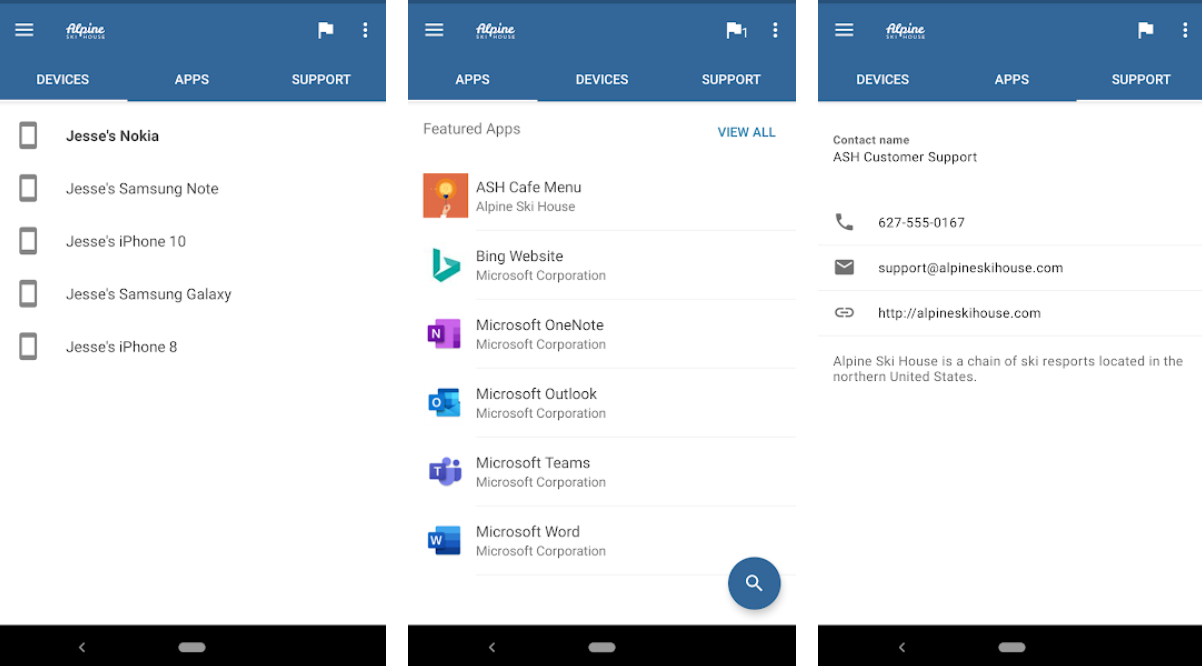The height and width of the screenshot is (666, 1202).
Task: Tap Microsoft Teams app icon
Action: (445, 472)
